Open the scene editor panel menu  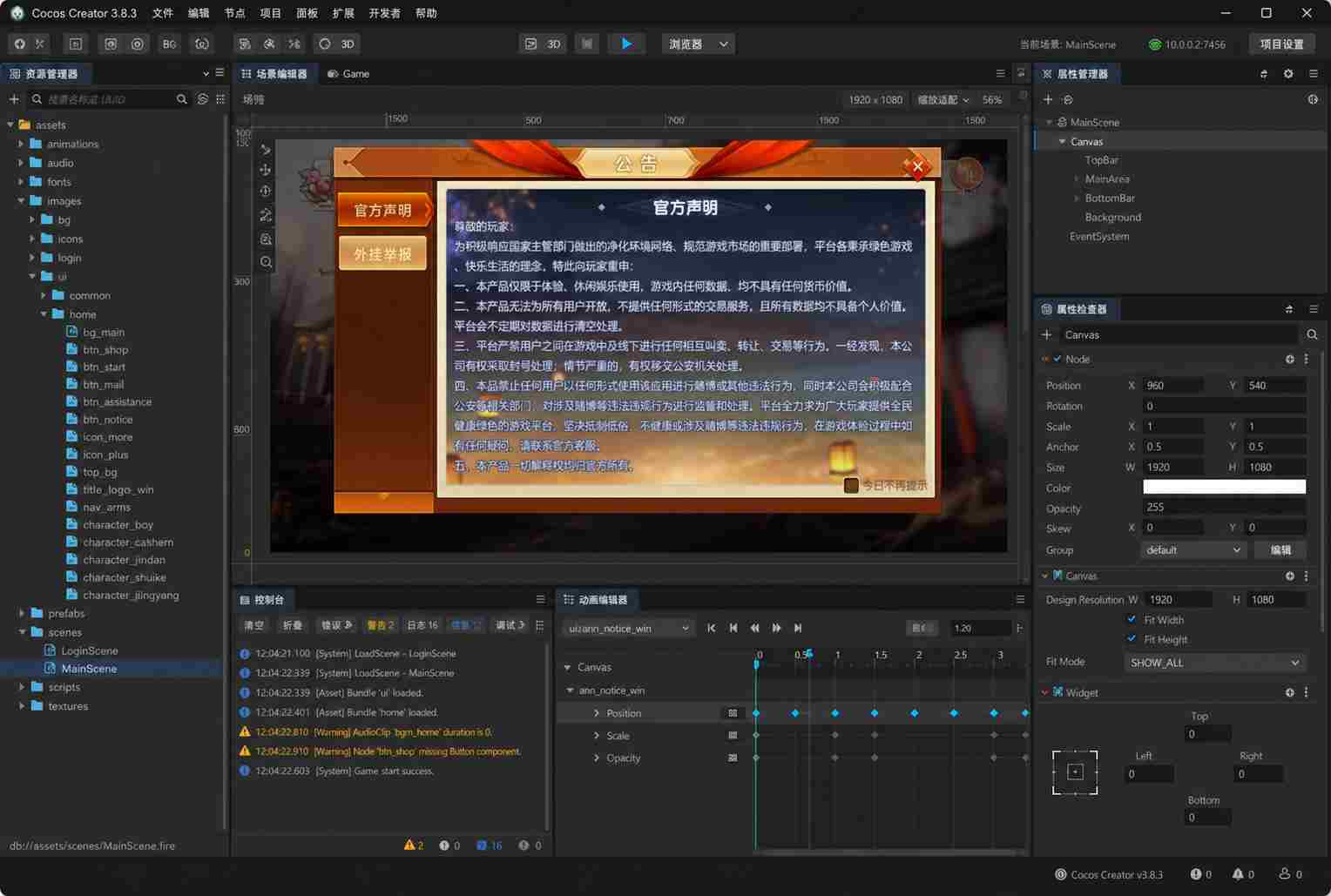click(x=1000, y=74)
